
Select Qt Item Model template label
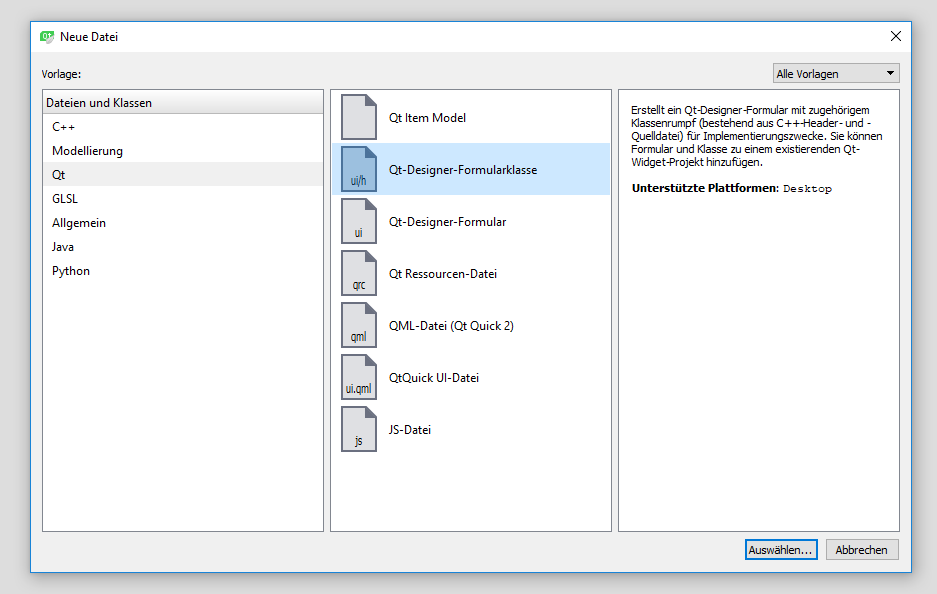click(x=427, y=118)
